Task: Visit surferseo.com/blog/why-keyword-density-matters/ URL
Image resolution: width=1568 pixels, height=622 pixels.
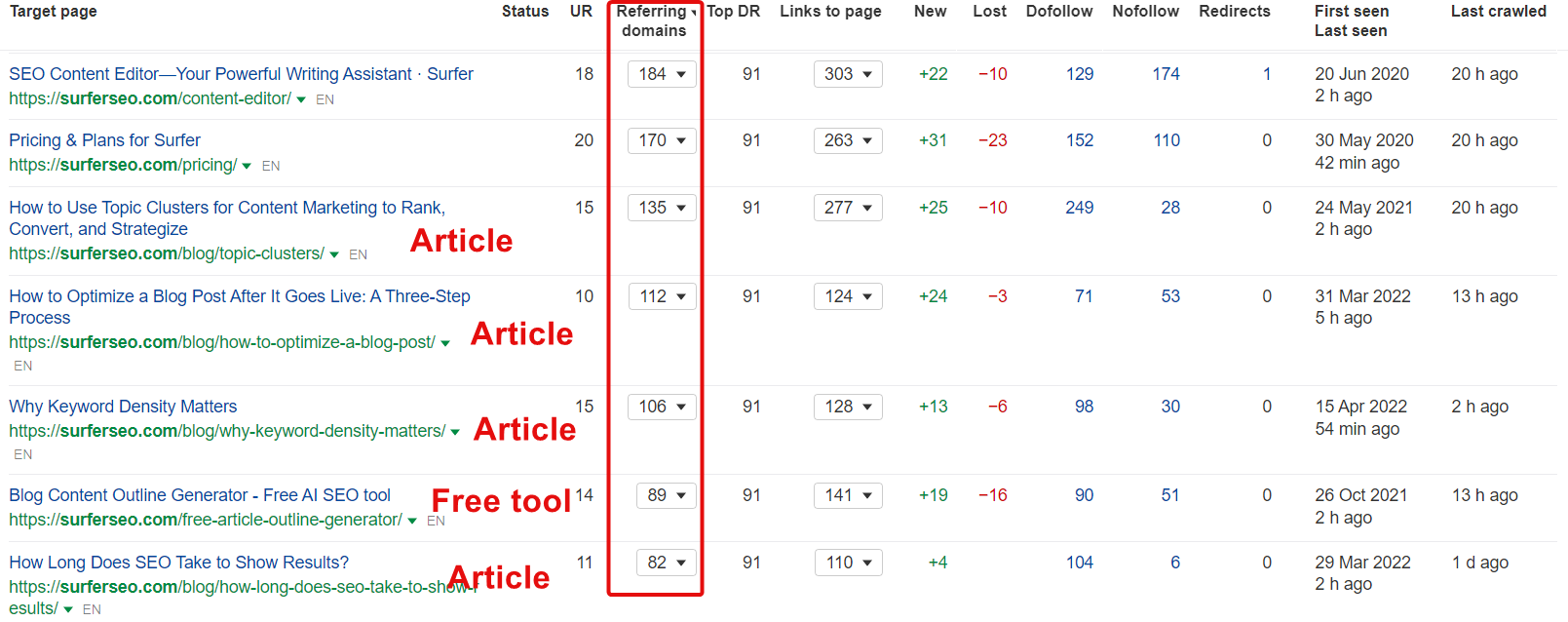Action: pos(227,431)
